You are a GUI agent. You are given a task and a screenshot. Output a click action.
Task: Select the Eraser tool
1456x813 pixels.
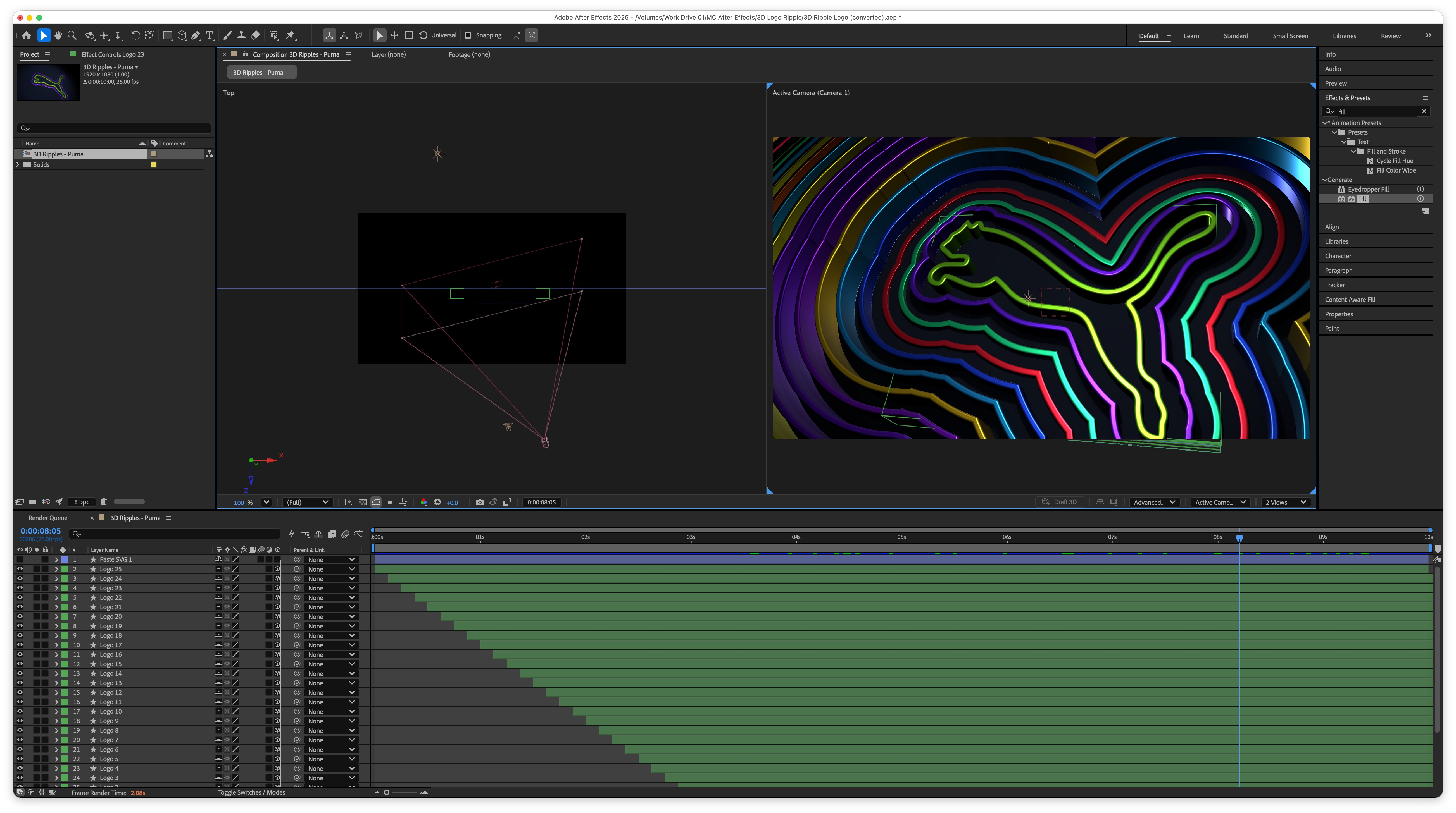[256, 35]
